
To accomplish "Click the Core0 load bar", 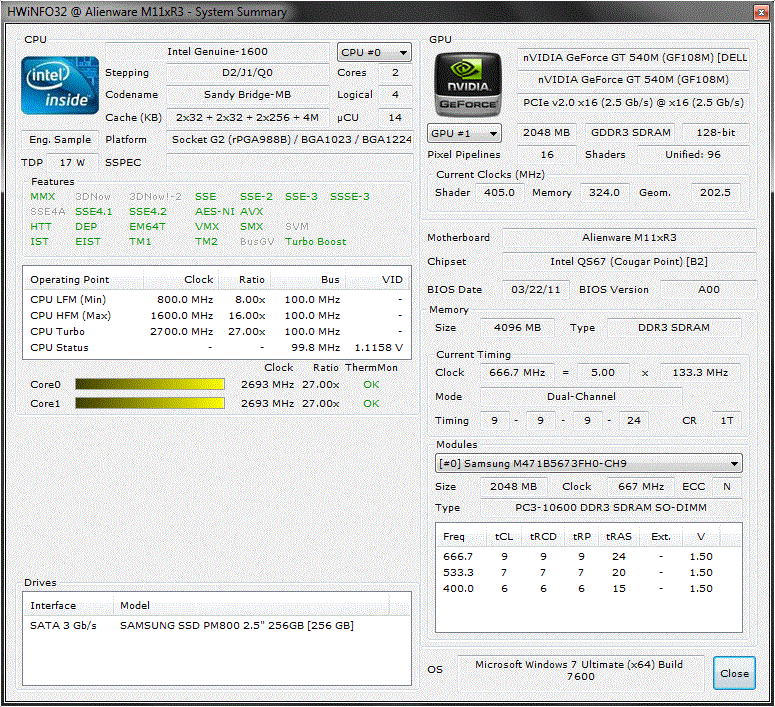I will pyautogui.click(x=150, y=384).
